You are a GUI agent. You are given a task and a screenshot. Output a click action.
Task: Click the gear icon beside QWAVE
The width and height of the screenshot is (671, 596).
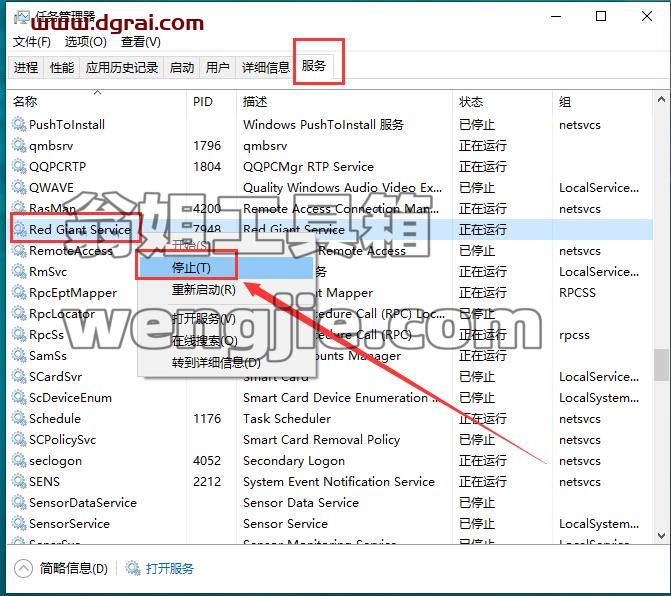[x=19, y=187]
